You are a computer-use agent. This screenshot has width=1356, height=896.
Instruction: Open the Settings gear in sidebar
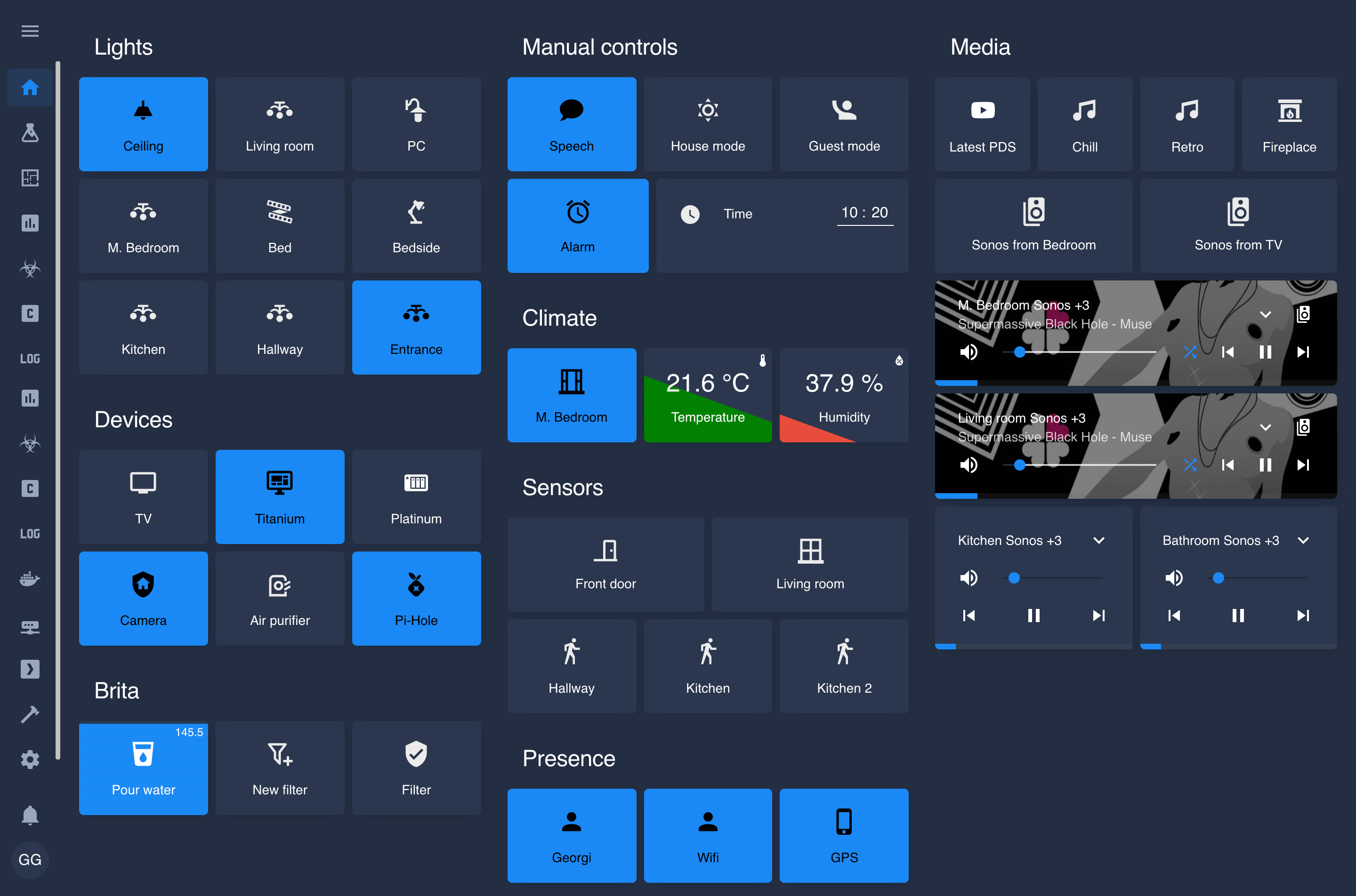coord(30,760)
